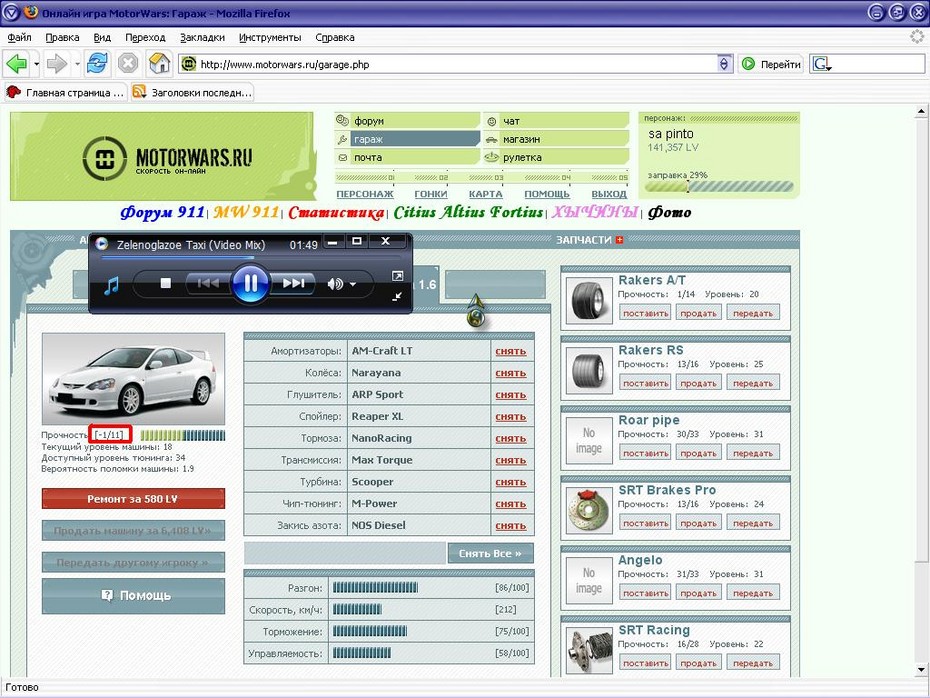Click the media player seek bar
This screenshot has width=930, height=698.
tap(250, 257)
